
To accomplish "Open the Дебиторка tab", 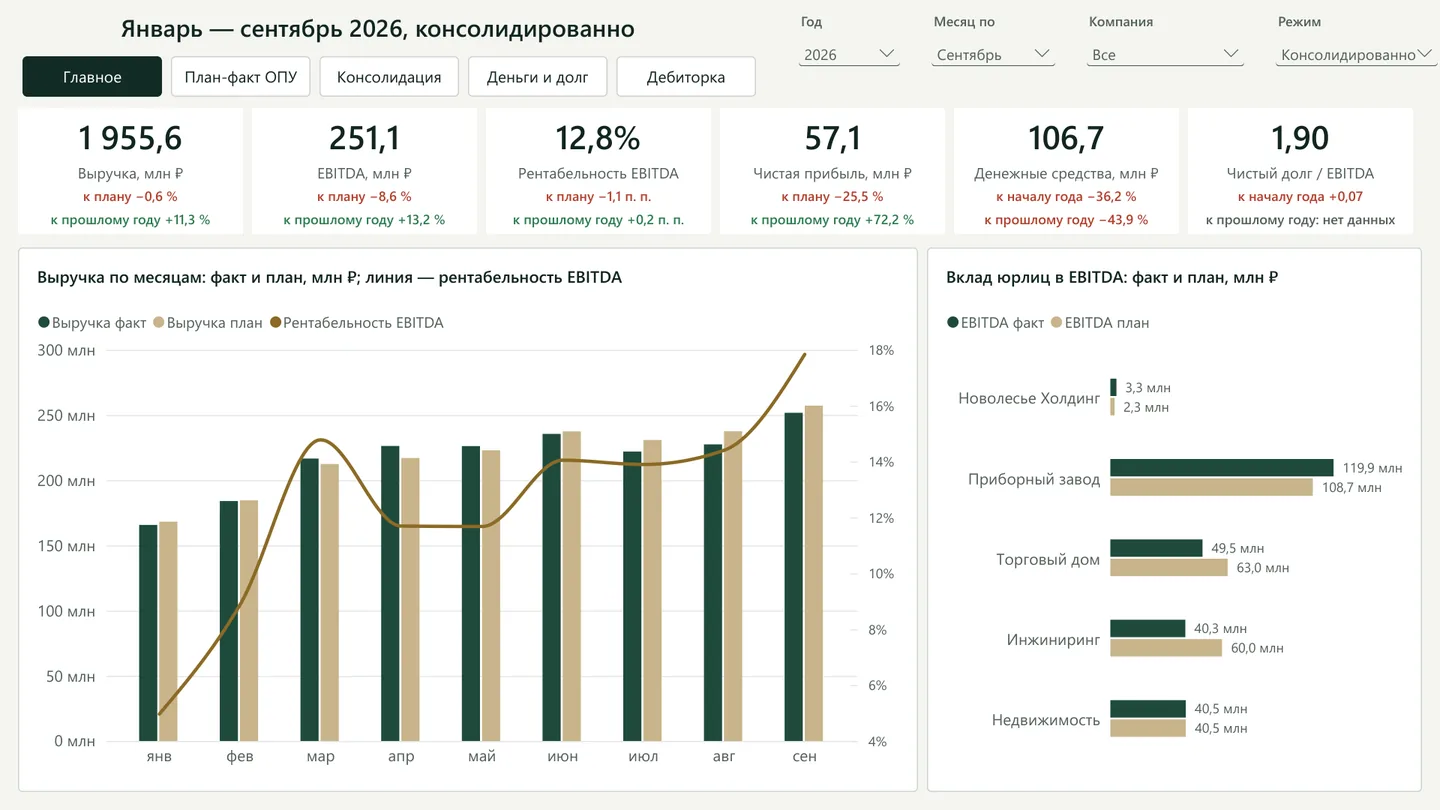I will pos(686,77).
